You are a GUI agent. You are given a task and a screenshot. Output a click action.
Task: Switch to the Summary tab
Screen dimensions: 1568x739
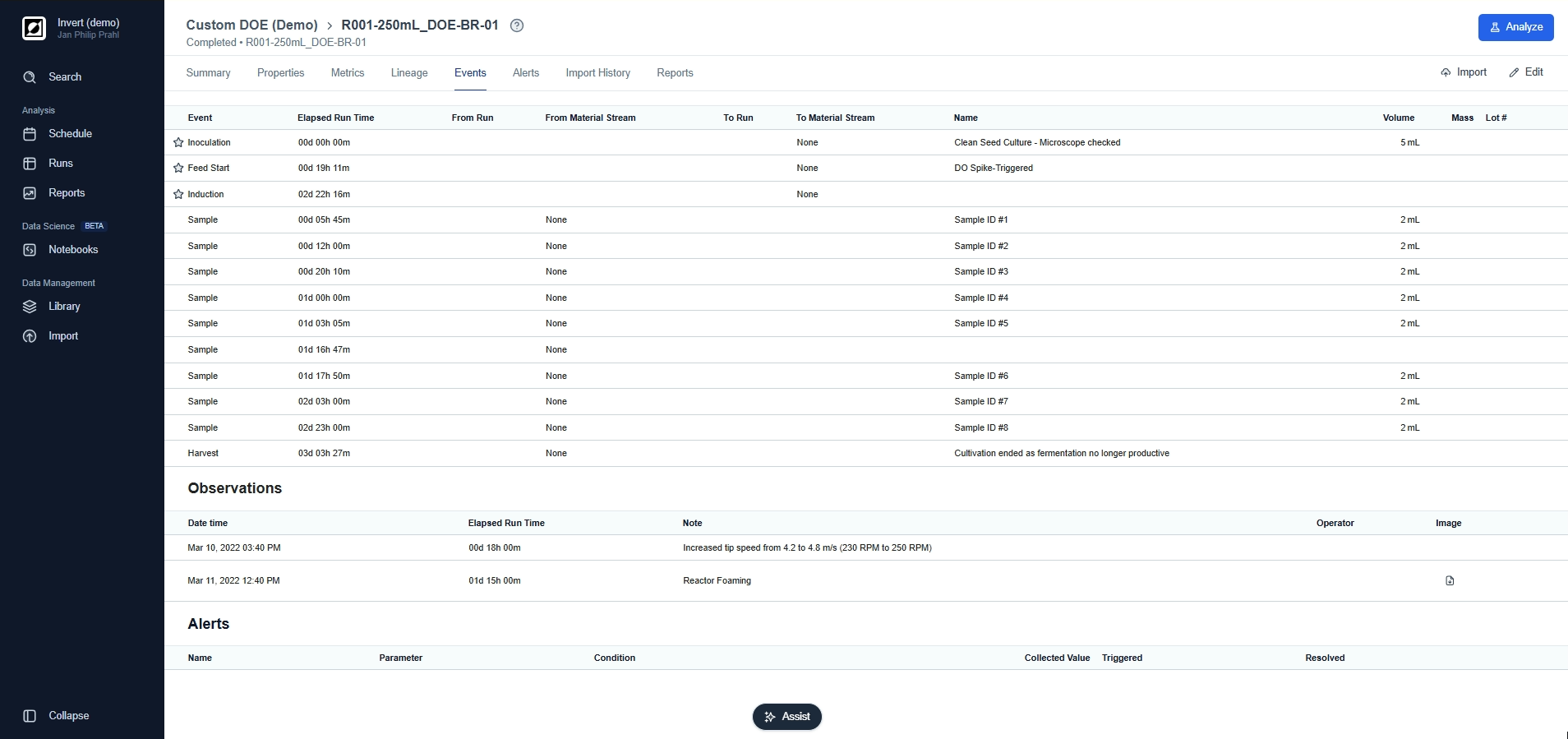click(208, 73)
